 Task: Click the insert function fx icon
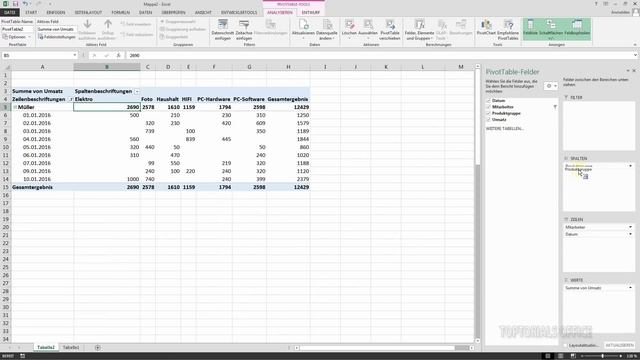tap(118, 55)
